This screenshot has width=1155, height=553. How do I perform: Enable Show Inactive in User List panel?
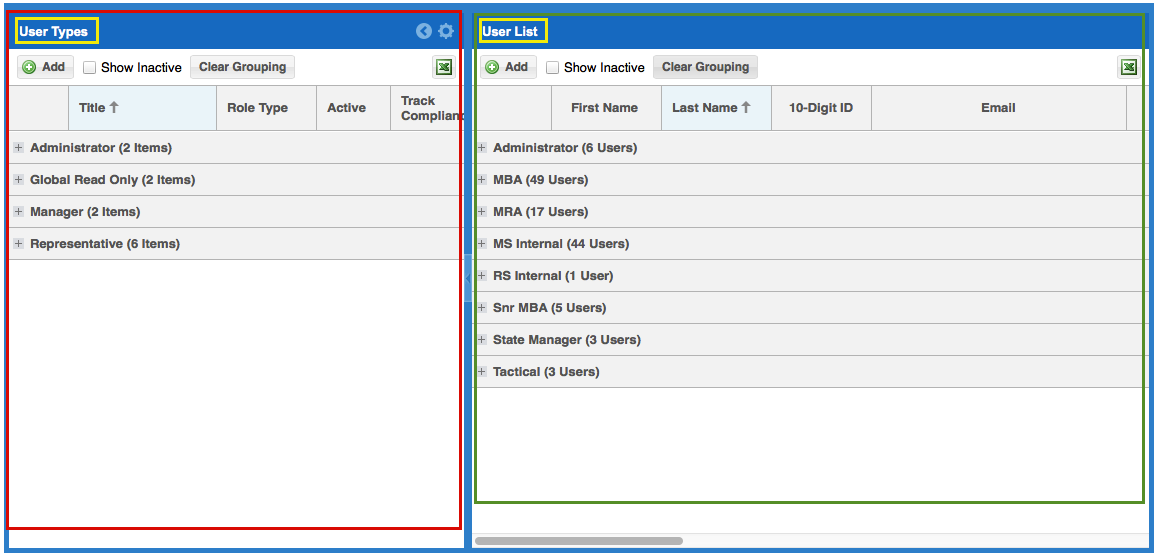[x=553, y=68]
